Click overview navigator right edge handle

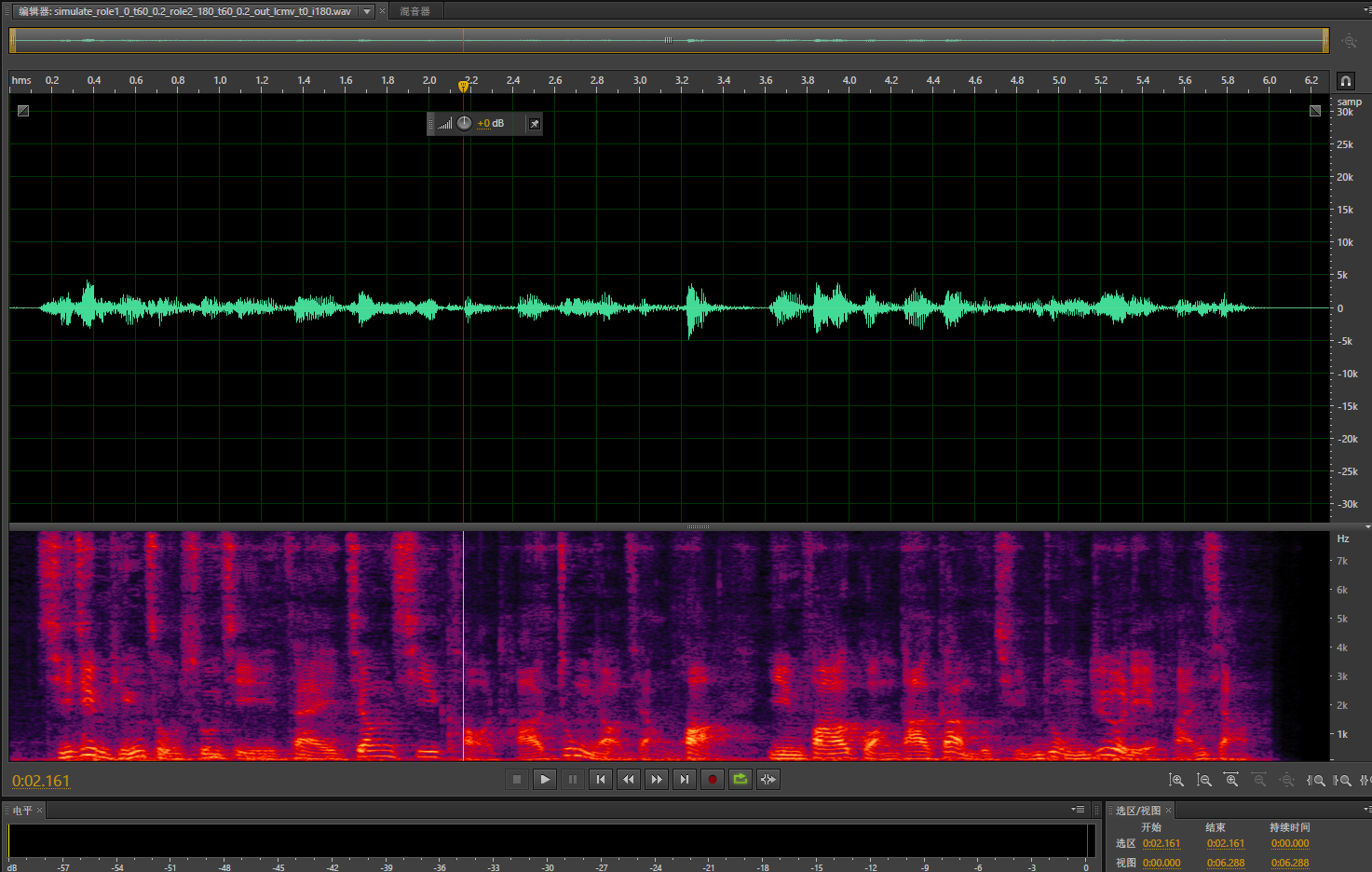[1325, 40]
